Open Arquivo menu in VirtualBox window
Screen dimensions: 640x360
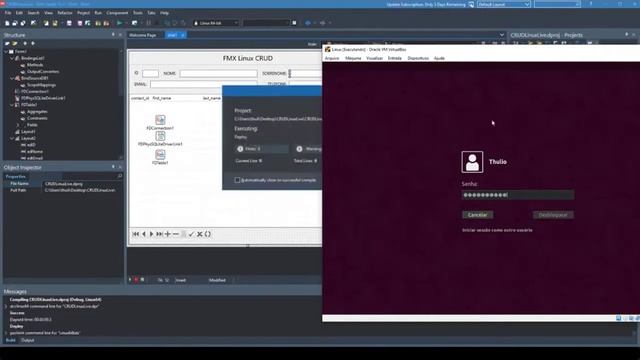point(332,58)
